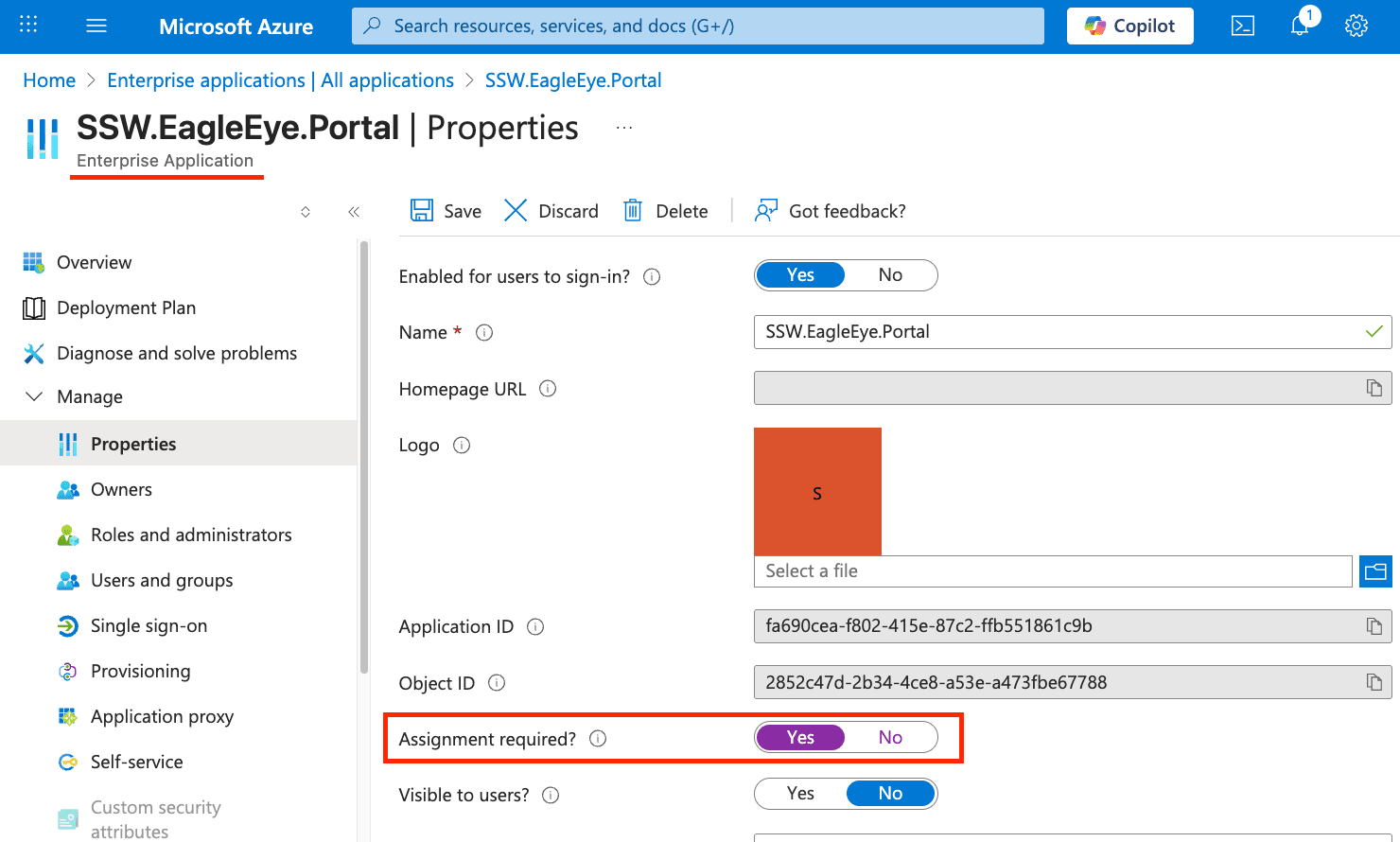Disable users from signing in
Viewport: 1400px width, 842px height.
click(890, 274)
